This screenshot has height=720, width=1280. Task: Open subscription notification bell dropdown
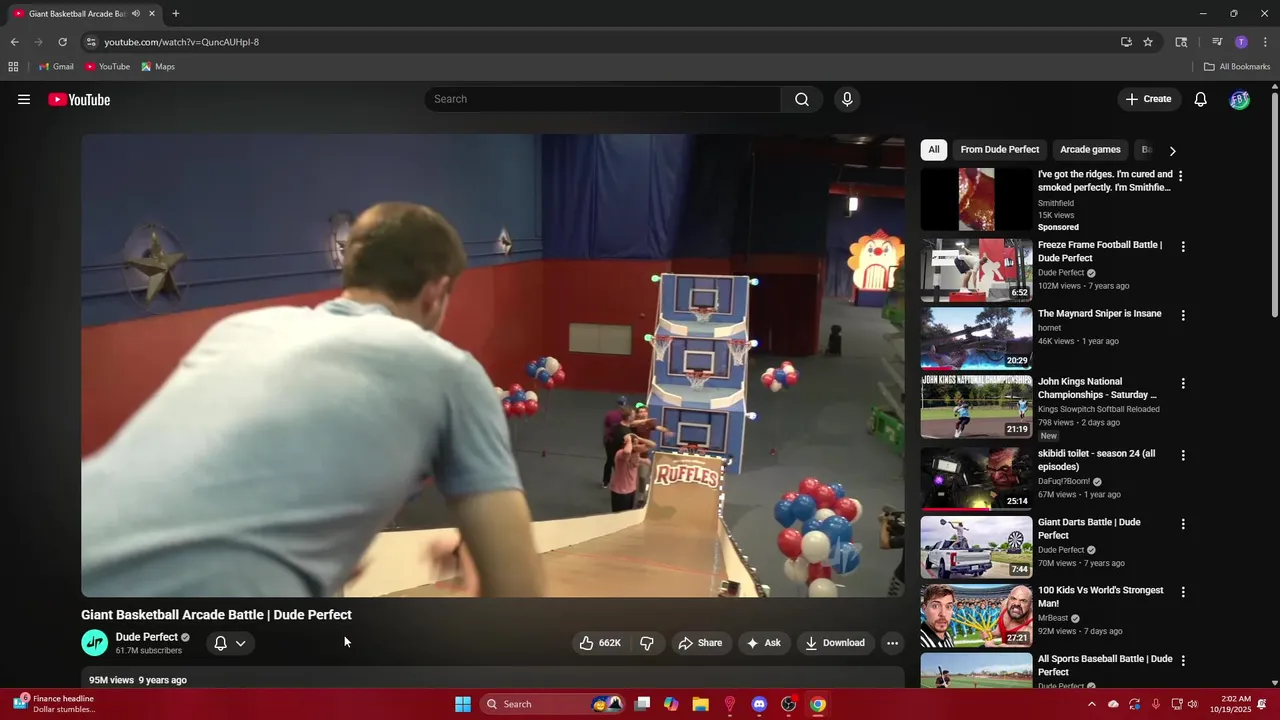[230, 643]
